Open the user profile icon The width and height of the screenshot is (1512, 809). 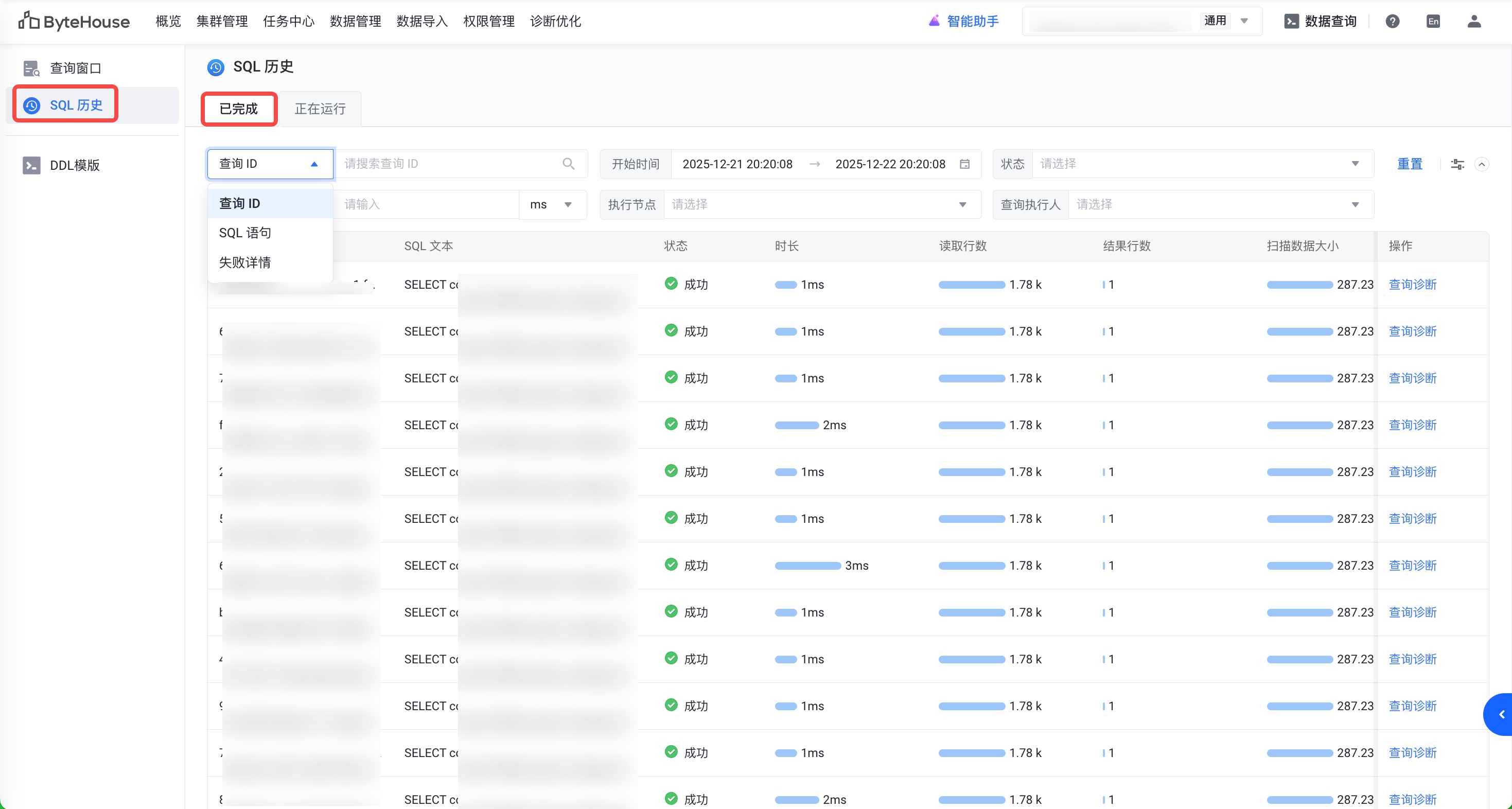point(1474,21)
